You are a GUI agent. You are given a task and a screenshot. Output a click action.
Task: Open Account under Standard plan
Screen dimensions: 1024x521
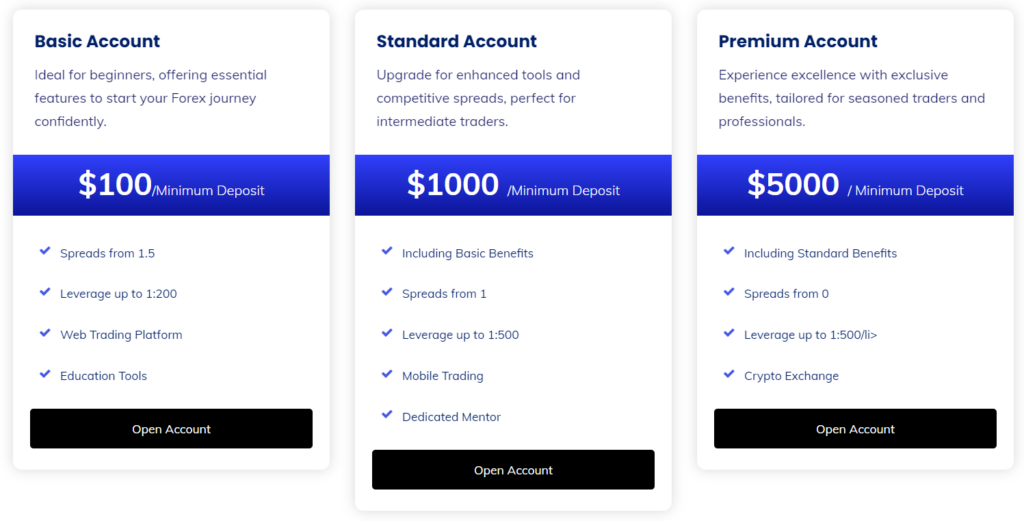513,470
